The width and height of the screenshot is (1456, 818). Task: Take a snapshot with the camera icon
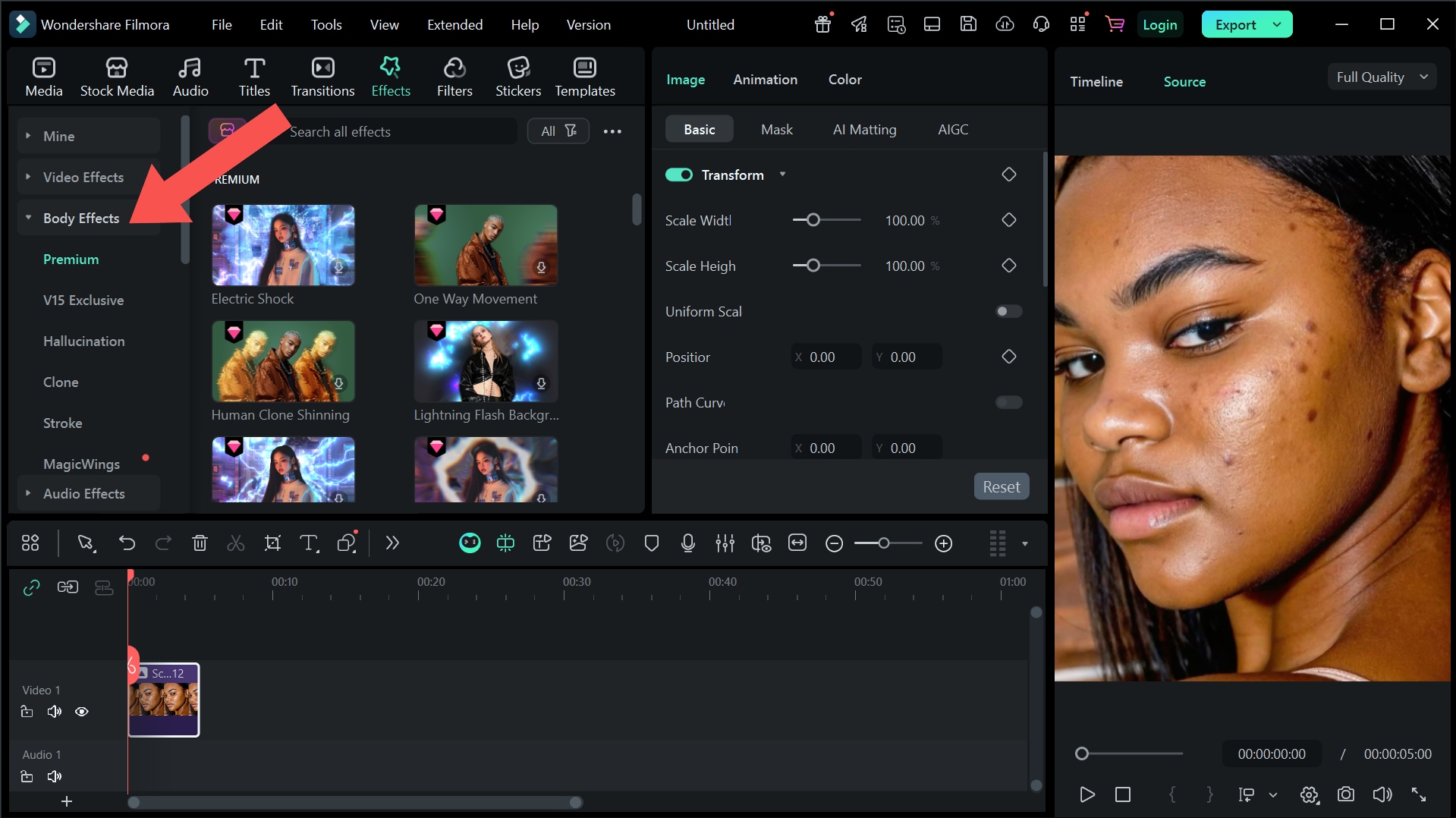tap(1345, 794)
